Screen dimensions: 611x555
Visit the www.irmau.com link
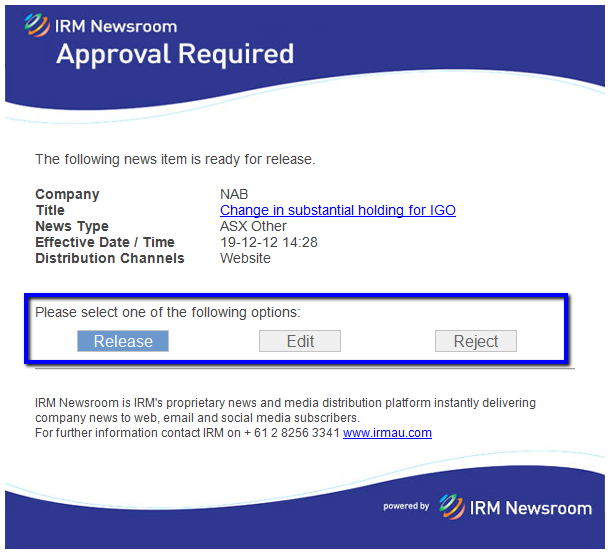tap(387, 433)
